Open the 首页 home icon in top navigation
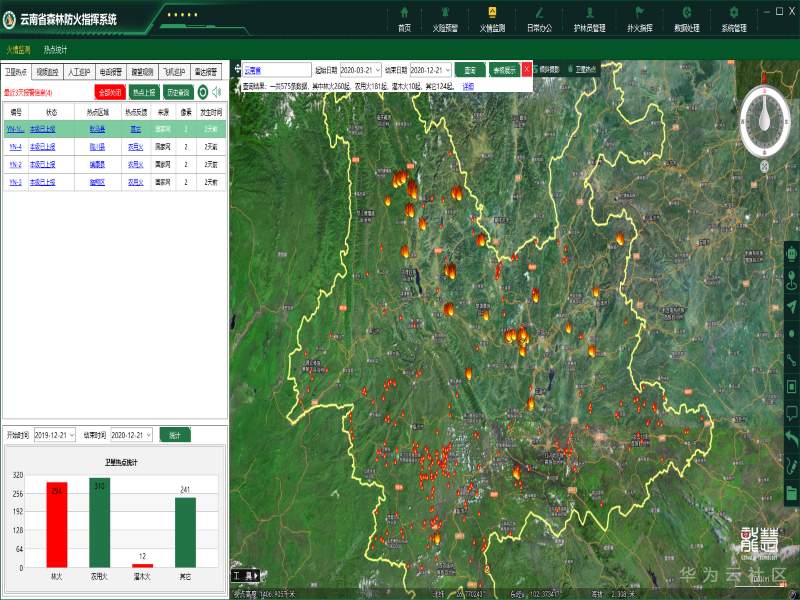 404,18
